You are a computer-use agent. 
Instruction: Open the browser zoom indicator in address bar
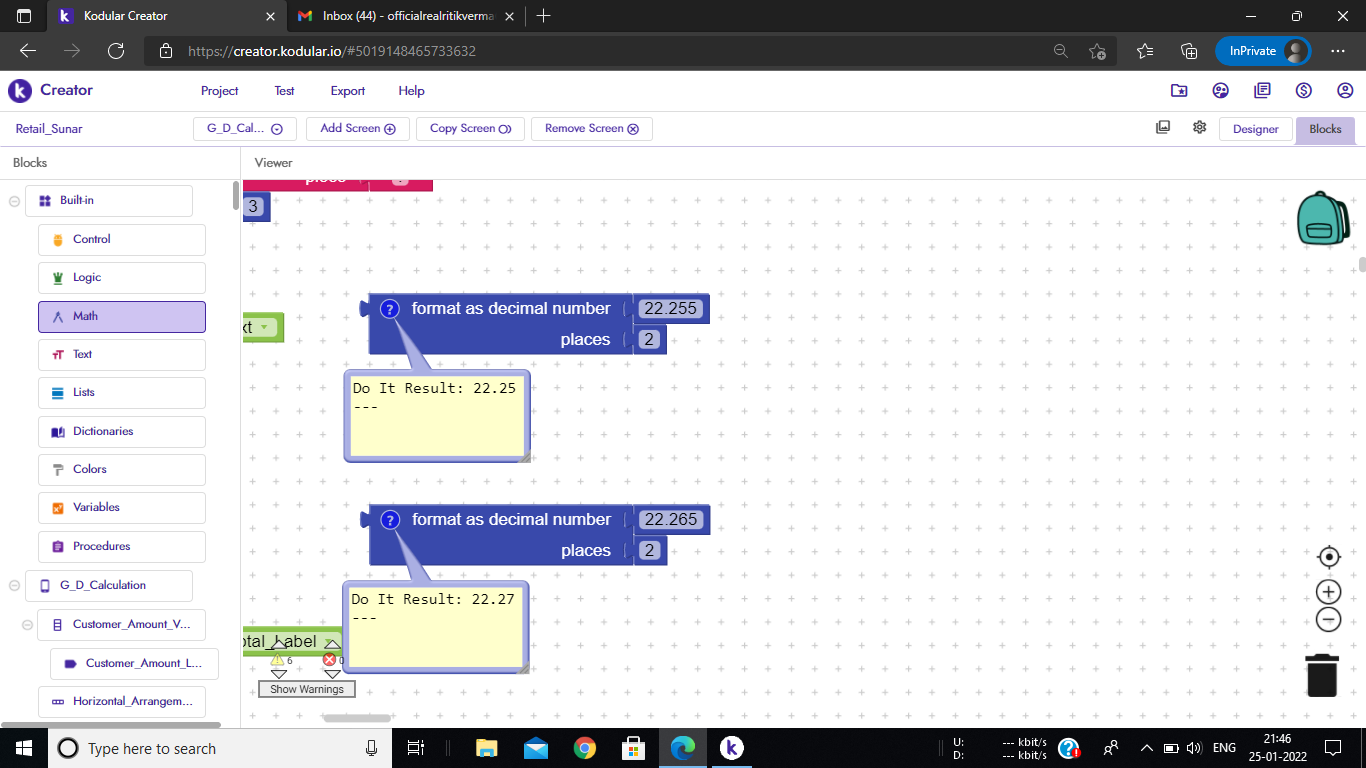coord(1061,51)
